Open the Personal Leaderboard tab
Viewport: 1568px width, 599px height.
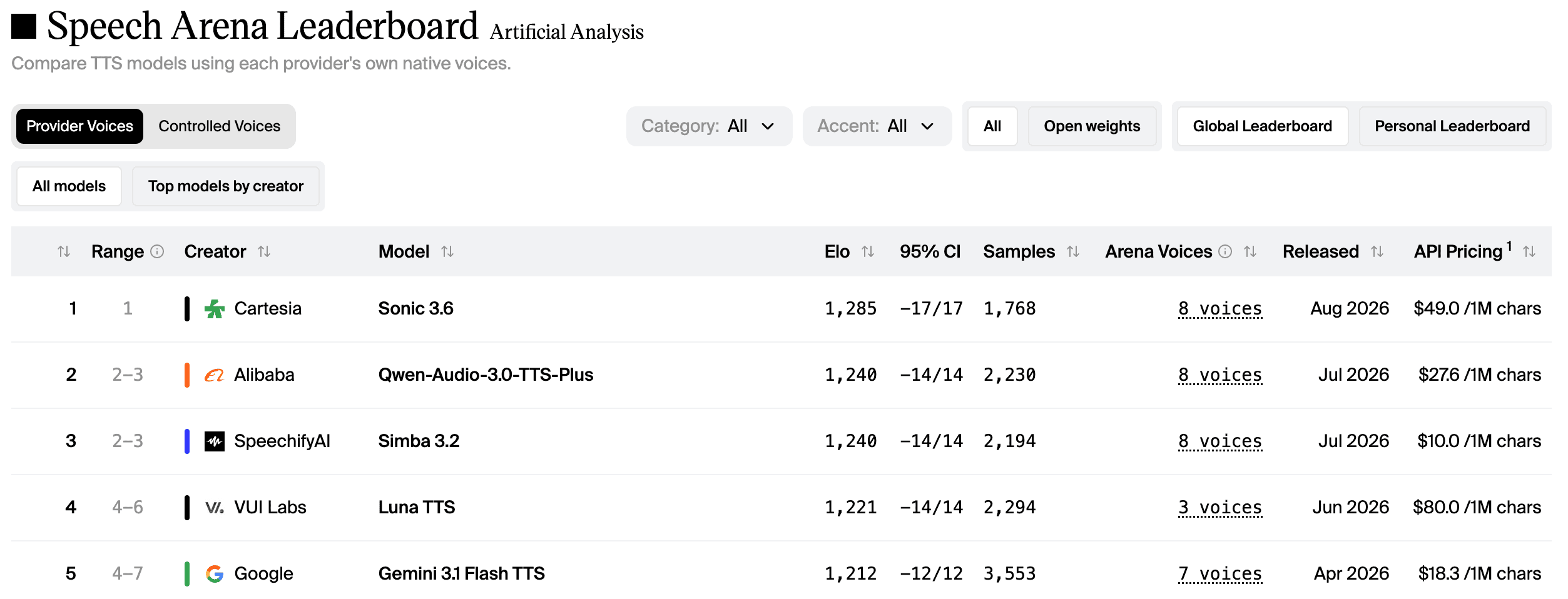click(x=1452, y=126)
